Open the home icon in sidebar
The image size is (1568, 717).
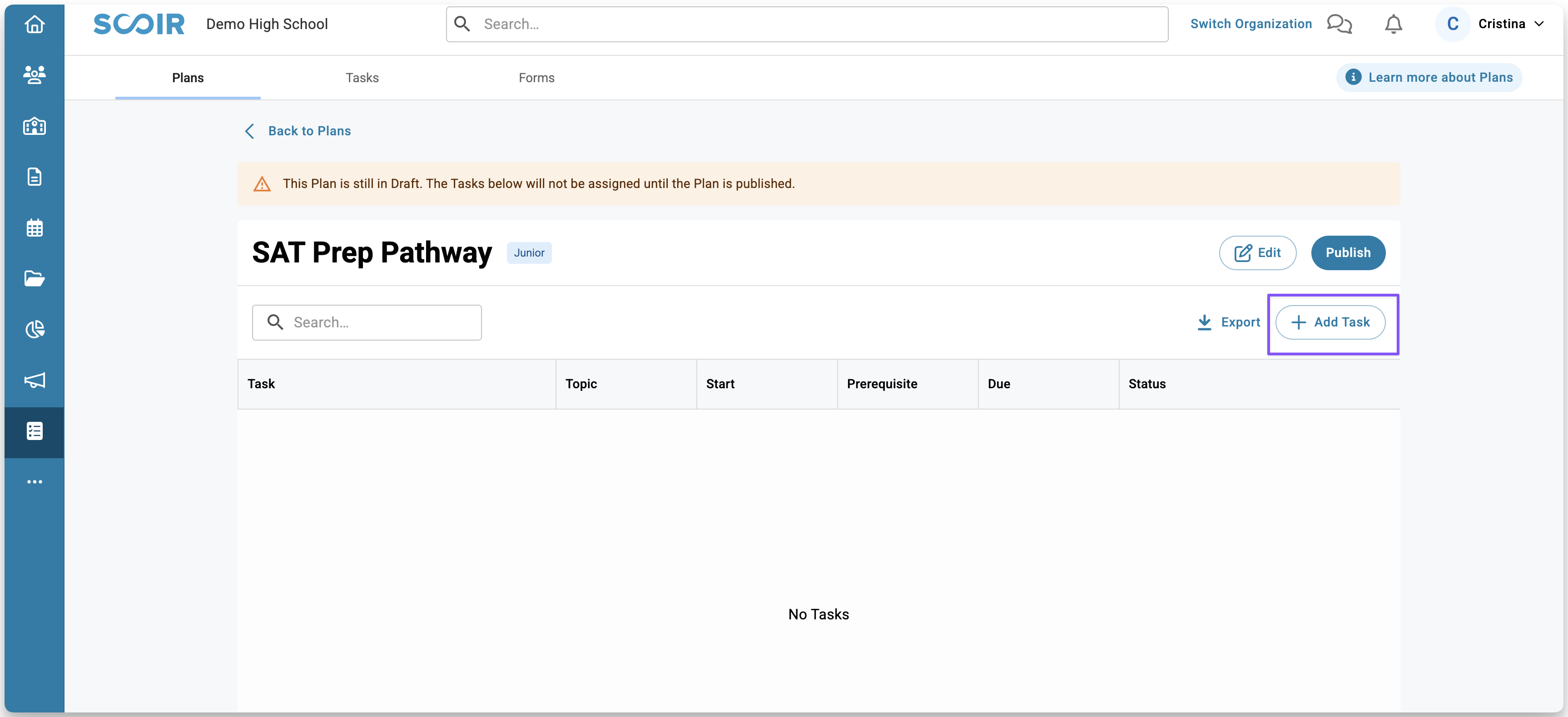34,25
